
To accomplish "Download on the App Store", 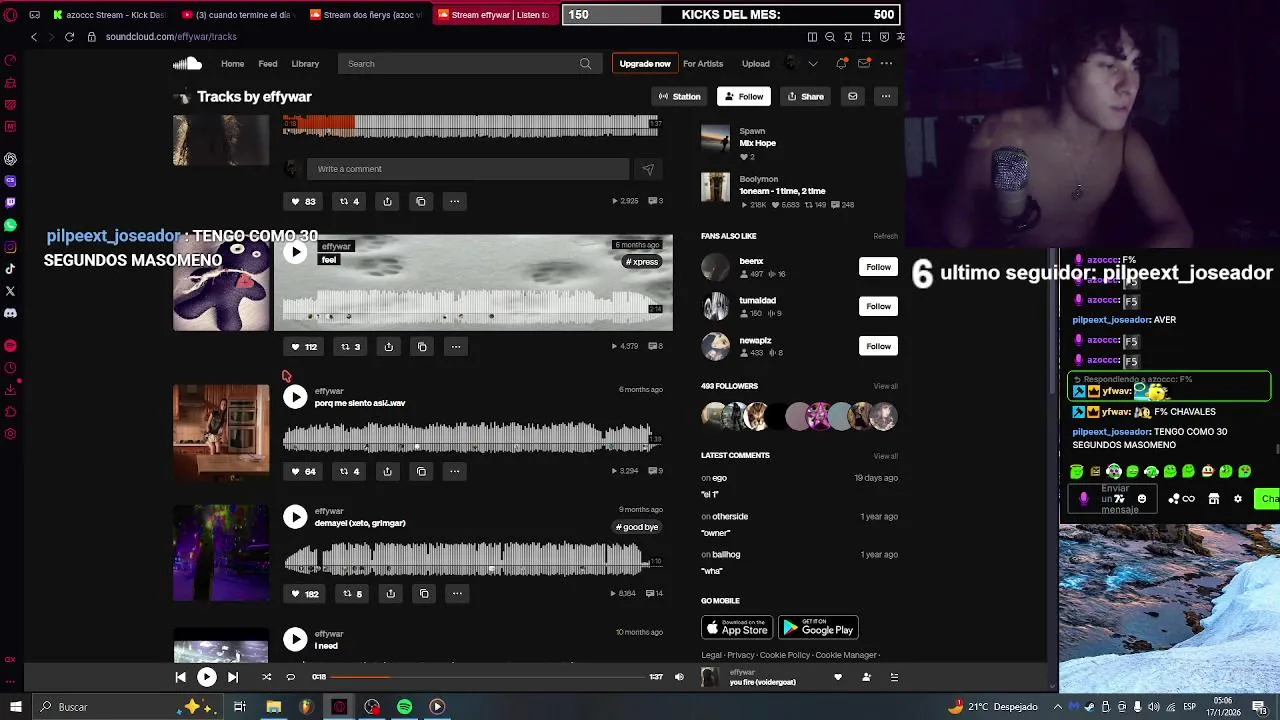I will tap(737, 628).
